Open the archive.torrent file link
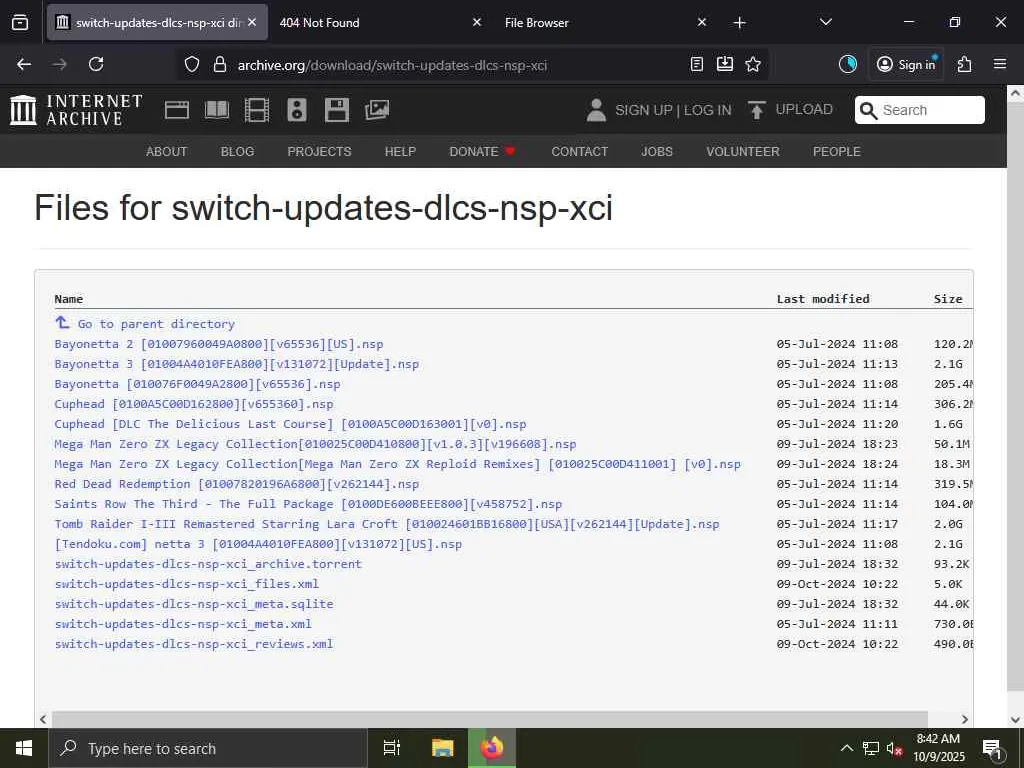The width and height of the screenshot is (1024, 768). pyautogui.click(x=208, y=564)
